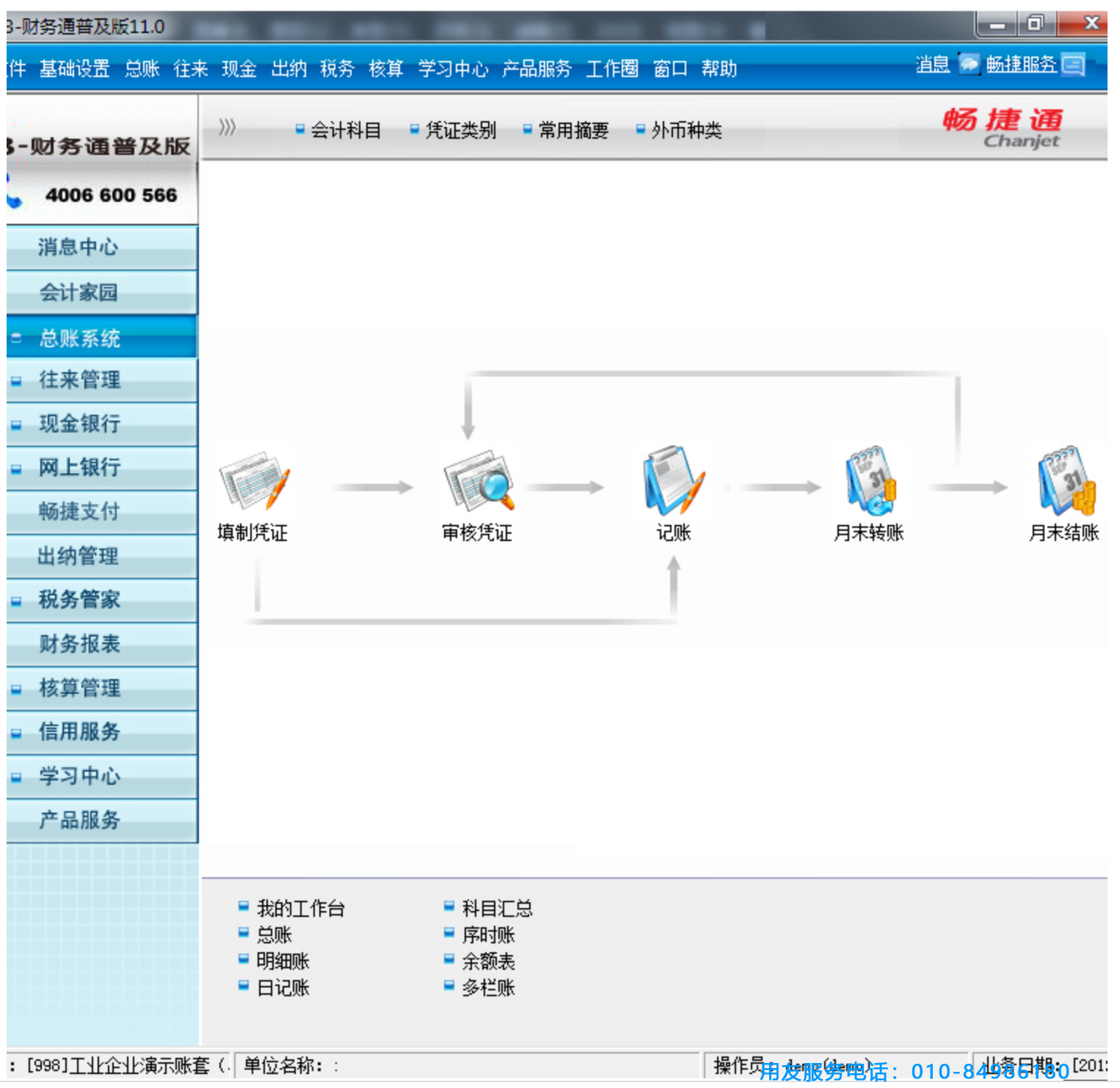Expand the 学习中心 sidebar section

coord(15,777)
